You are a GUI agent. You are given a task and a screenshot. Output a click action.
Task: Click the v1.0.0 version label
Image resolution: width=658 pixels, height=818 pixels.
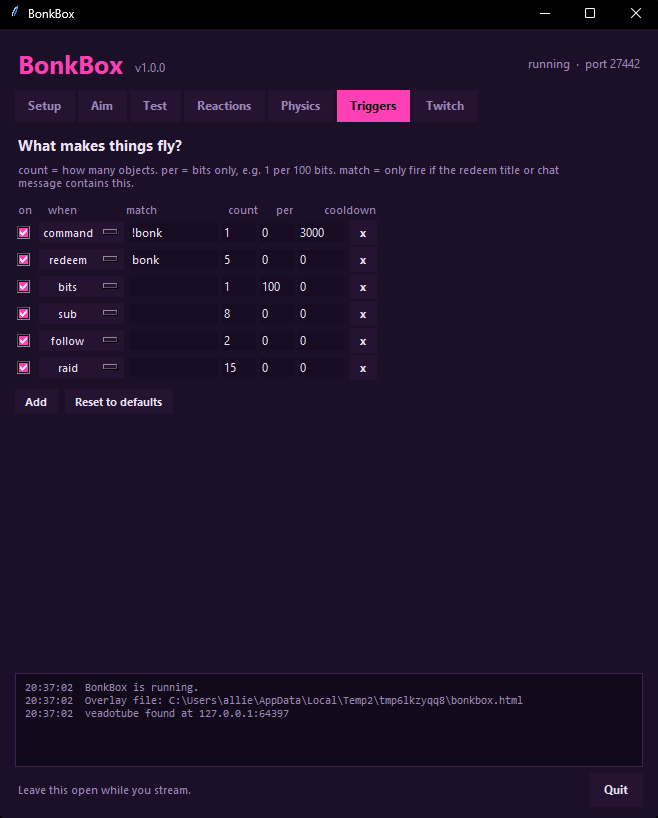150,68
